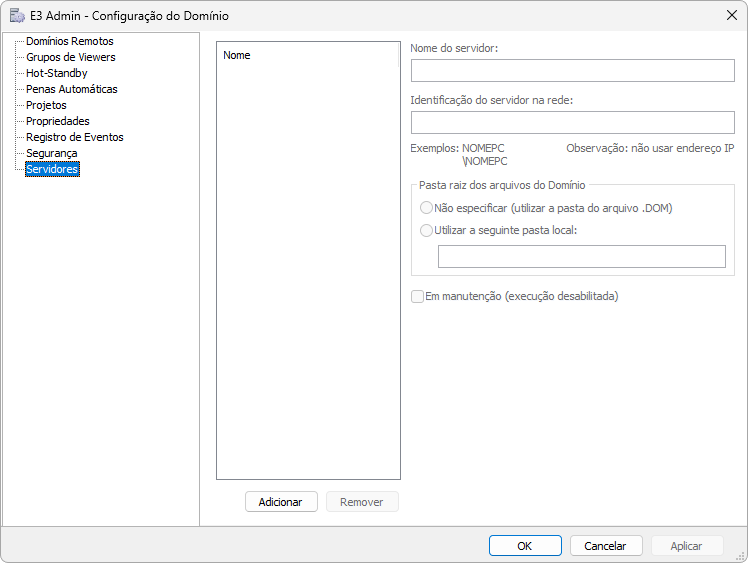Viewport: 748px width, 563px height.
Task: Open the Projetos configuration page
Action: click(x=46, y=105)
